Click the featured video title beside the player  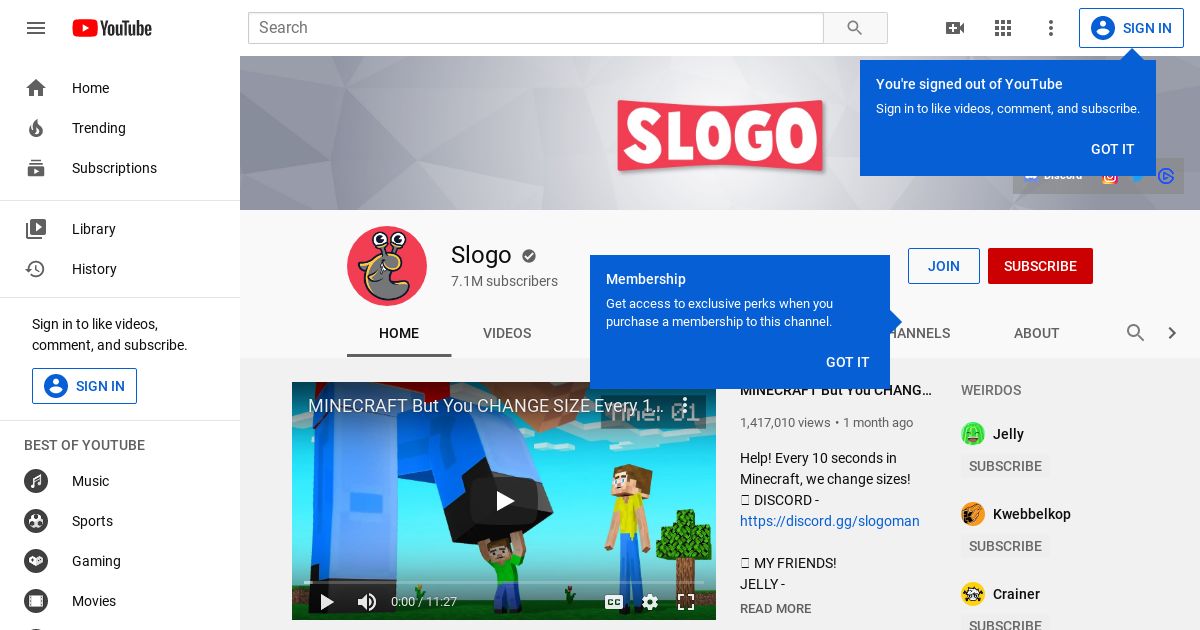pos(836,390)
